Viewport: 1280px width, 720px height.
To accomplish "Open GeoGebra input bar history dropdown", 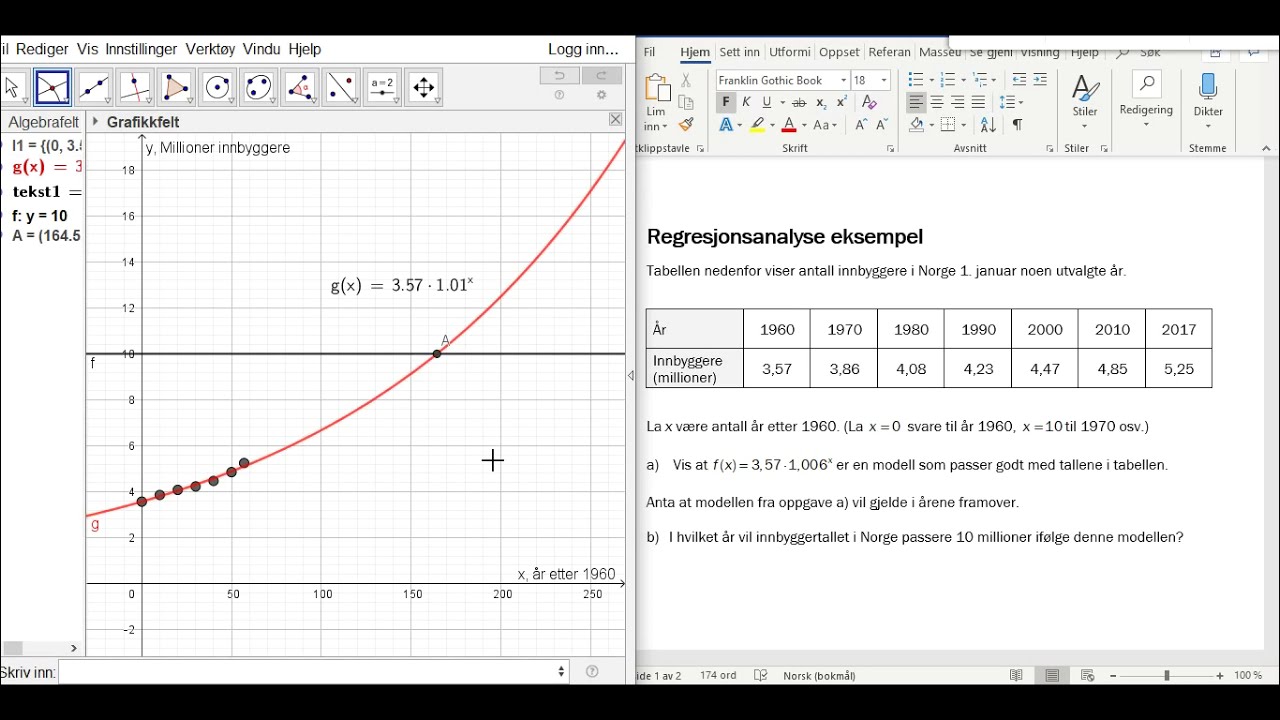I will (x=561, y=672).
